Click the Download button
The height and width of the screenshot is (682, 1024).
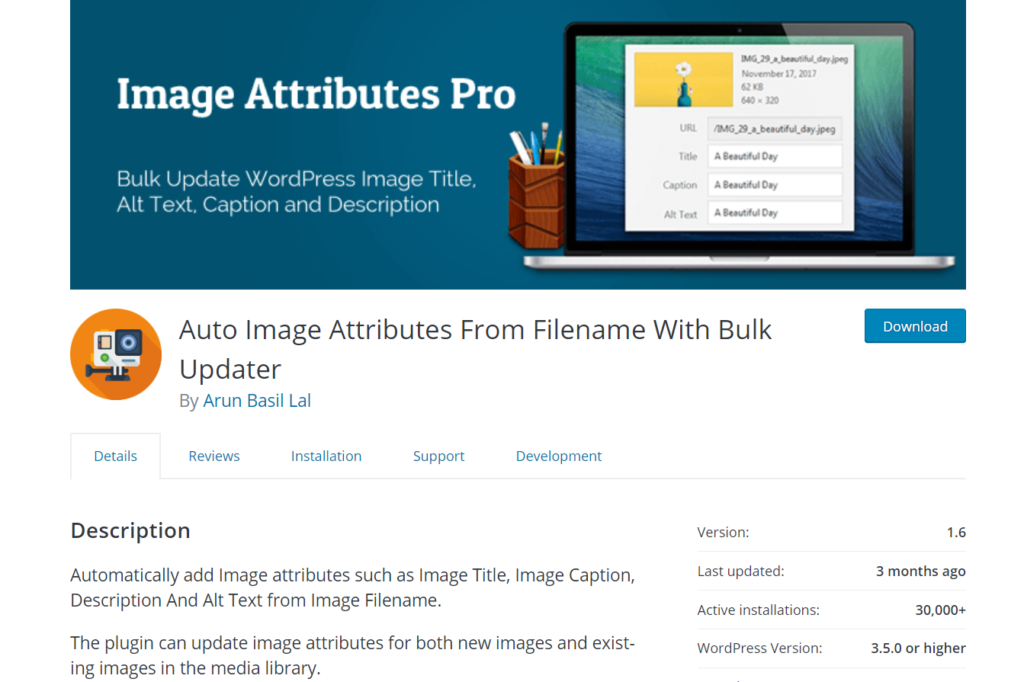914,326
